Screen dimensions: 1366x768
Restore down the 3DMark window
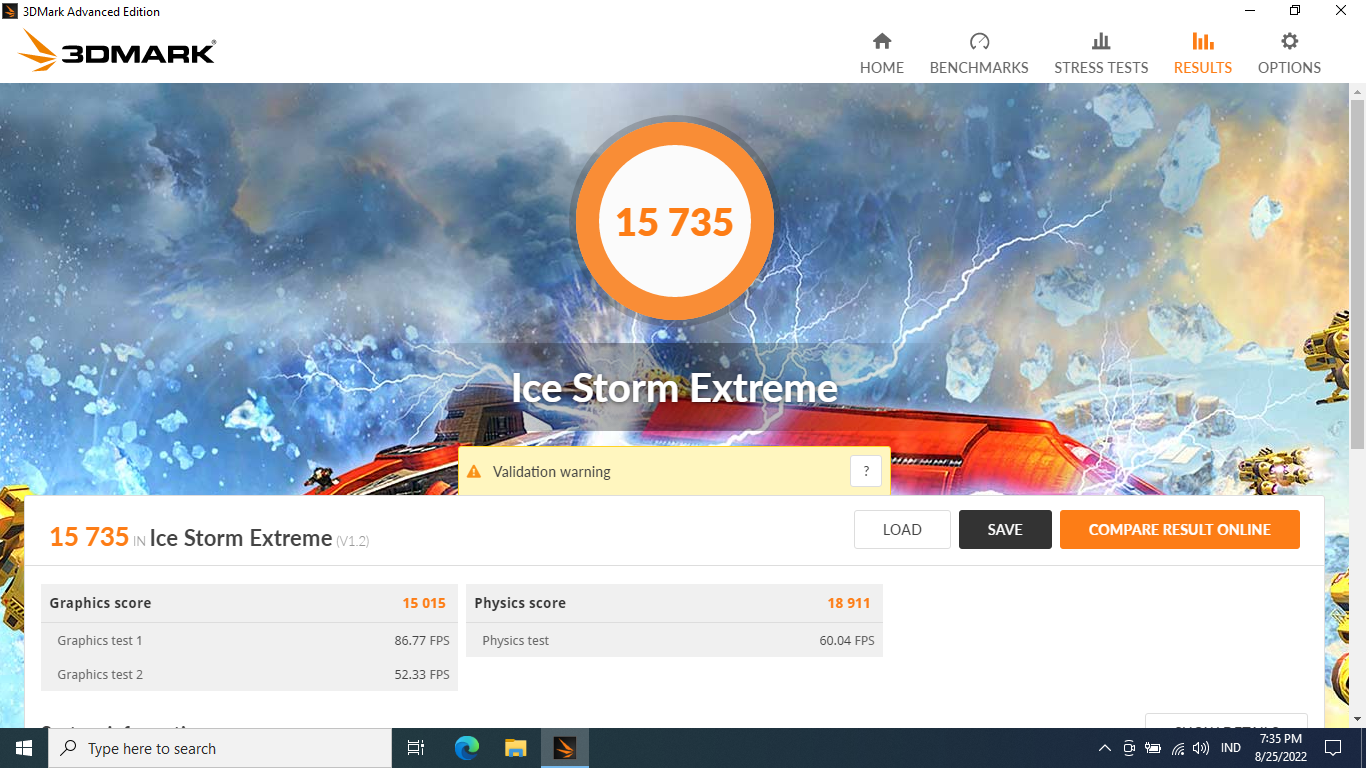1295,11
